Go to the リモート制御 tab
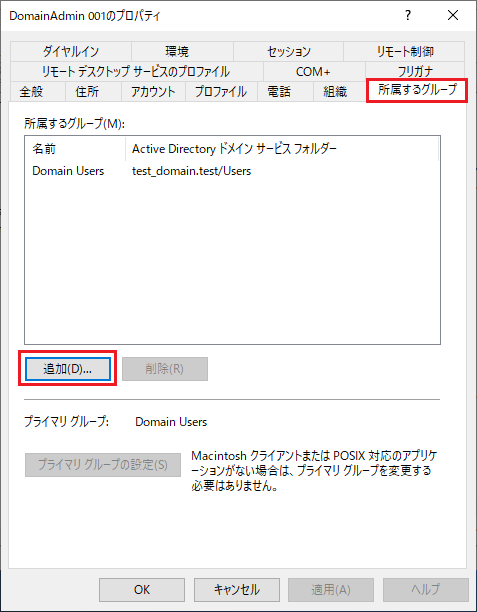Viewport: 477px width, 612px height. 404,51
